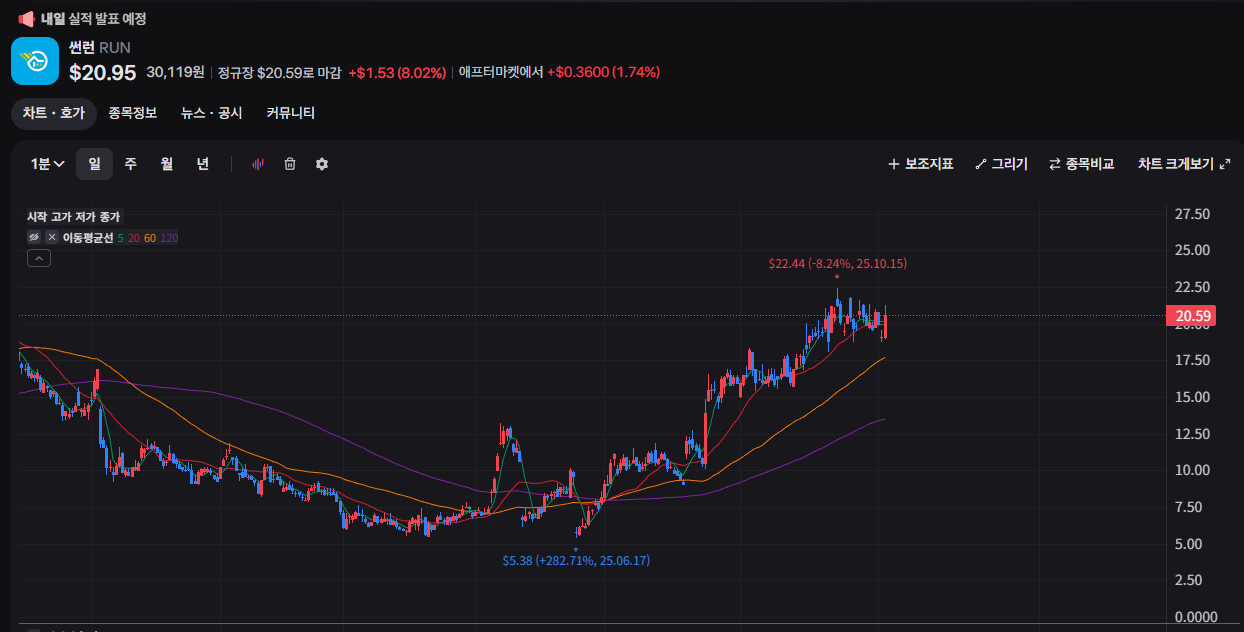Click the megaphone earnings announcement icon
1244x632 pixels.
click(x=27, y=18)
